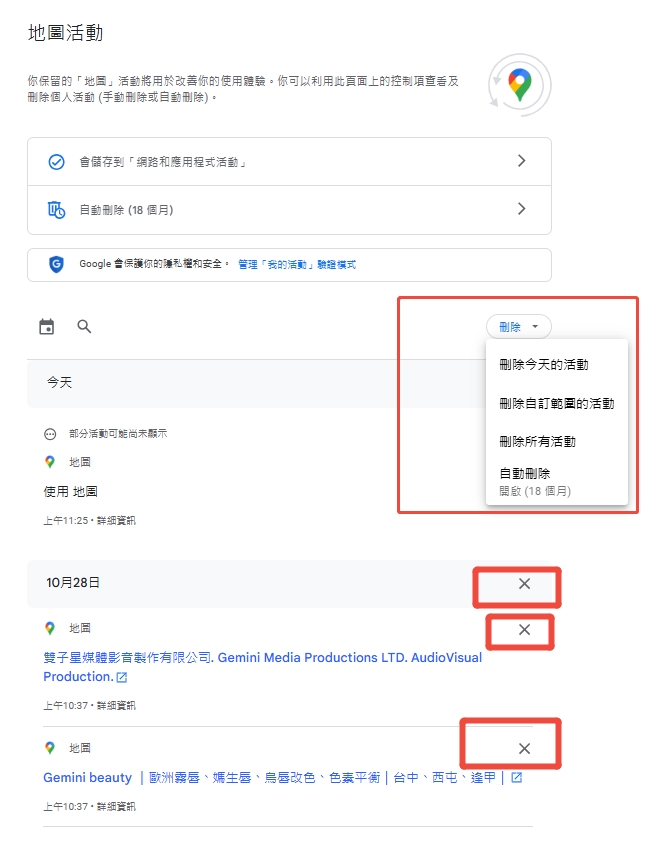The image size is (654, 841).
Task: Open 詳細資訊 under 雙子星媒體 entry
Action: 116,705
